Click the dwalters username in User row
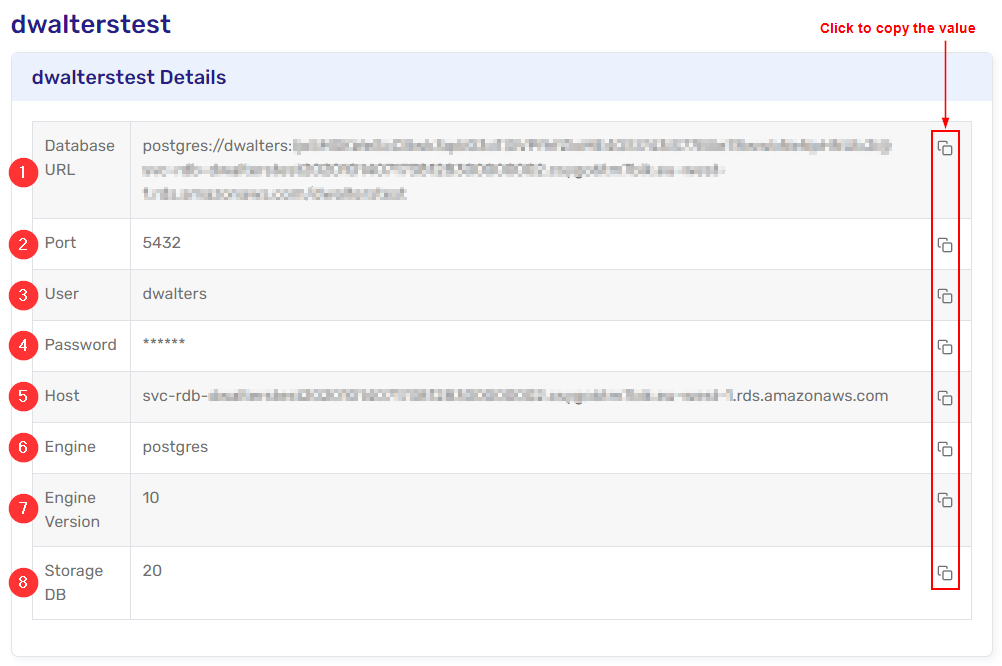The width and height of the screenshot is (1002, 666). pyautogui.click(x=174, y=294)
